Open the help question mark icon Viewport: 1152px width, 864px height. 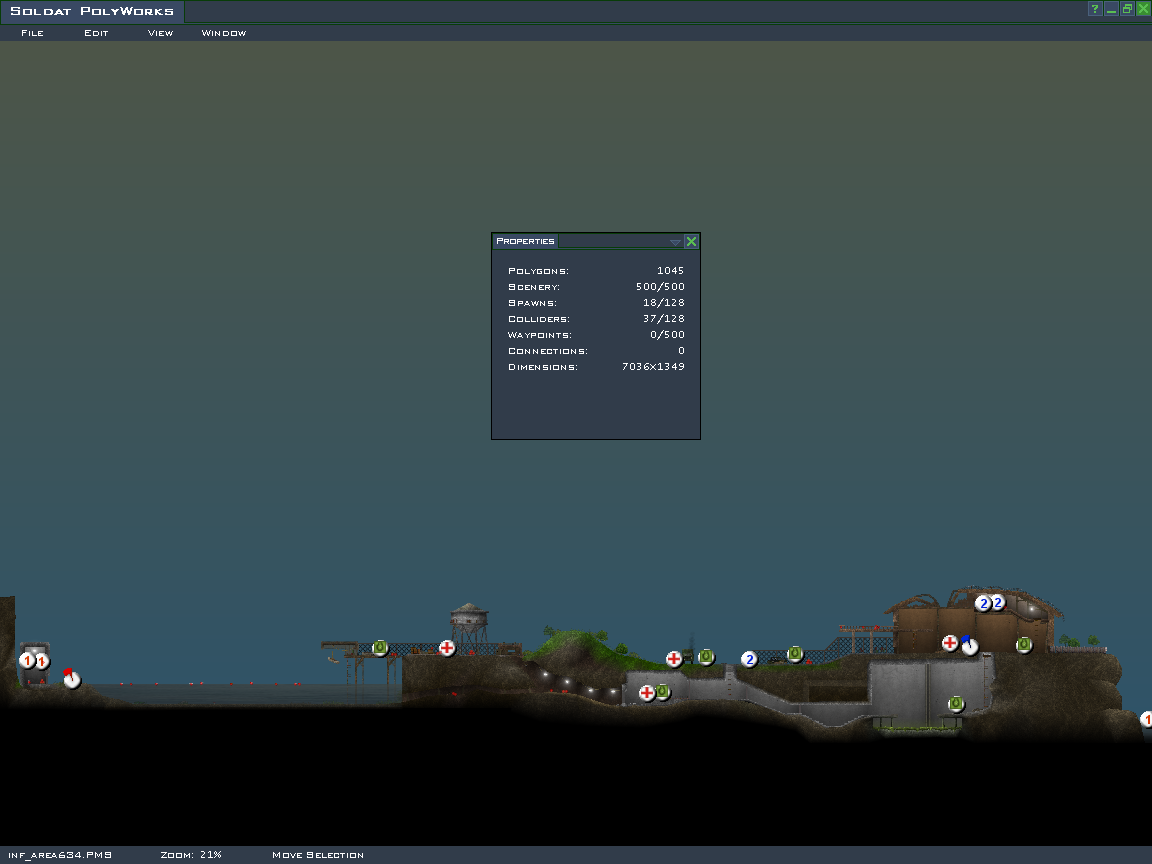pyautogui.click(x=1095, y=9)
